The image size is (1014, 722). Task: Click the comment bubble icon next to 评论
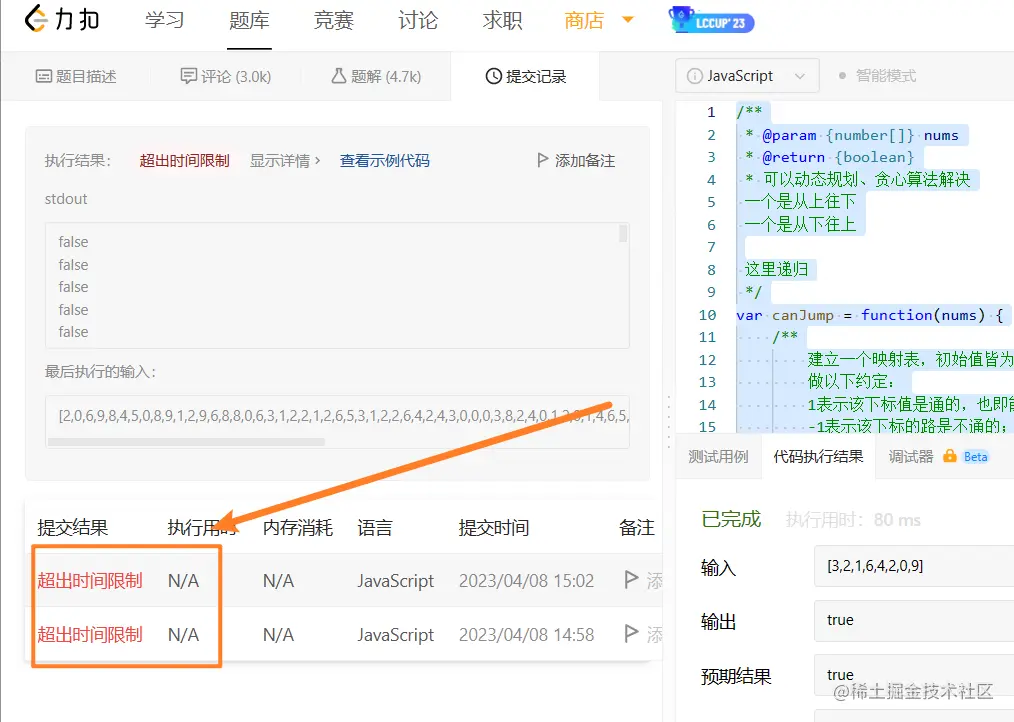click(x=188, y=76)
